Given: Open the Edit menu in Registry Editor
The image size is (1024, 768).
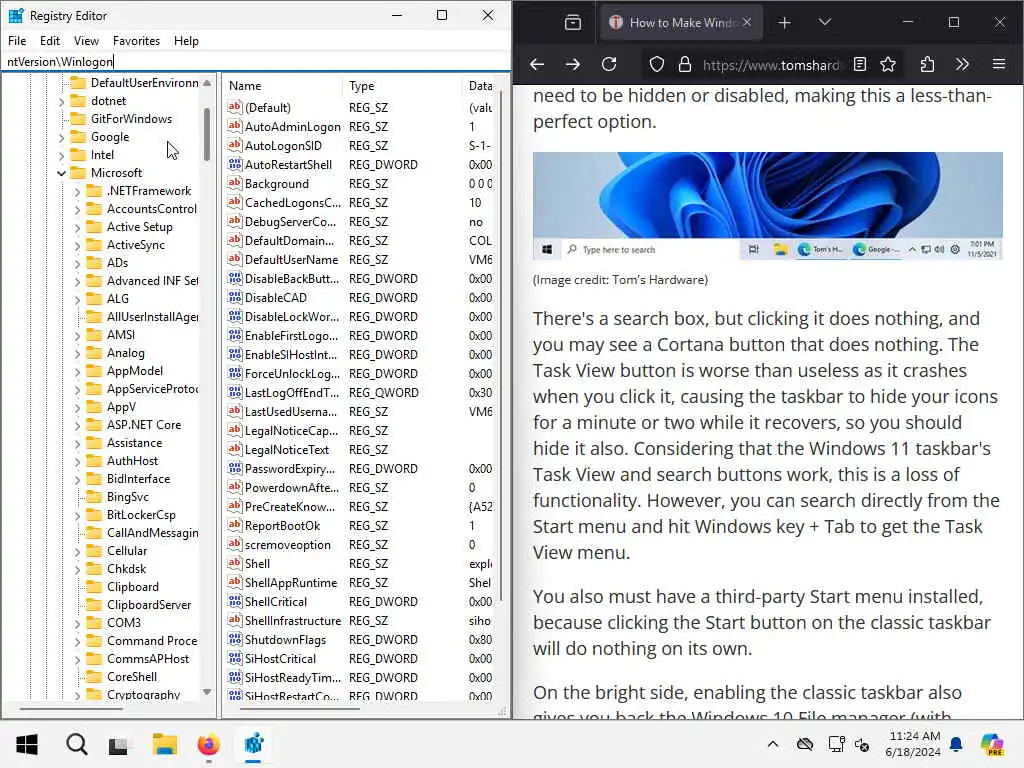Looking at the screenshot, I should (50, 40).
